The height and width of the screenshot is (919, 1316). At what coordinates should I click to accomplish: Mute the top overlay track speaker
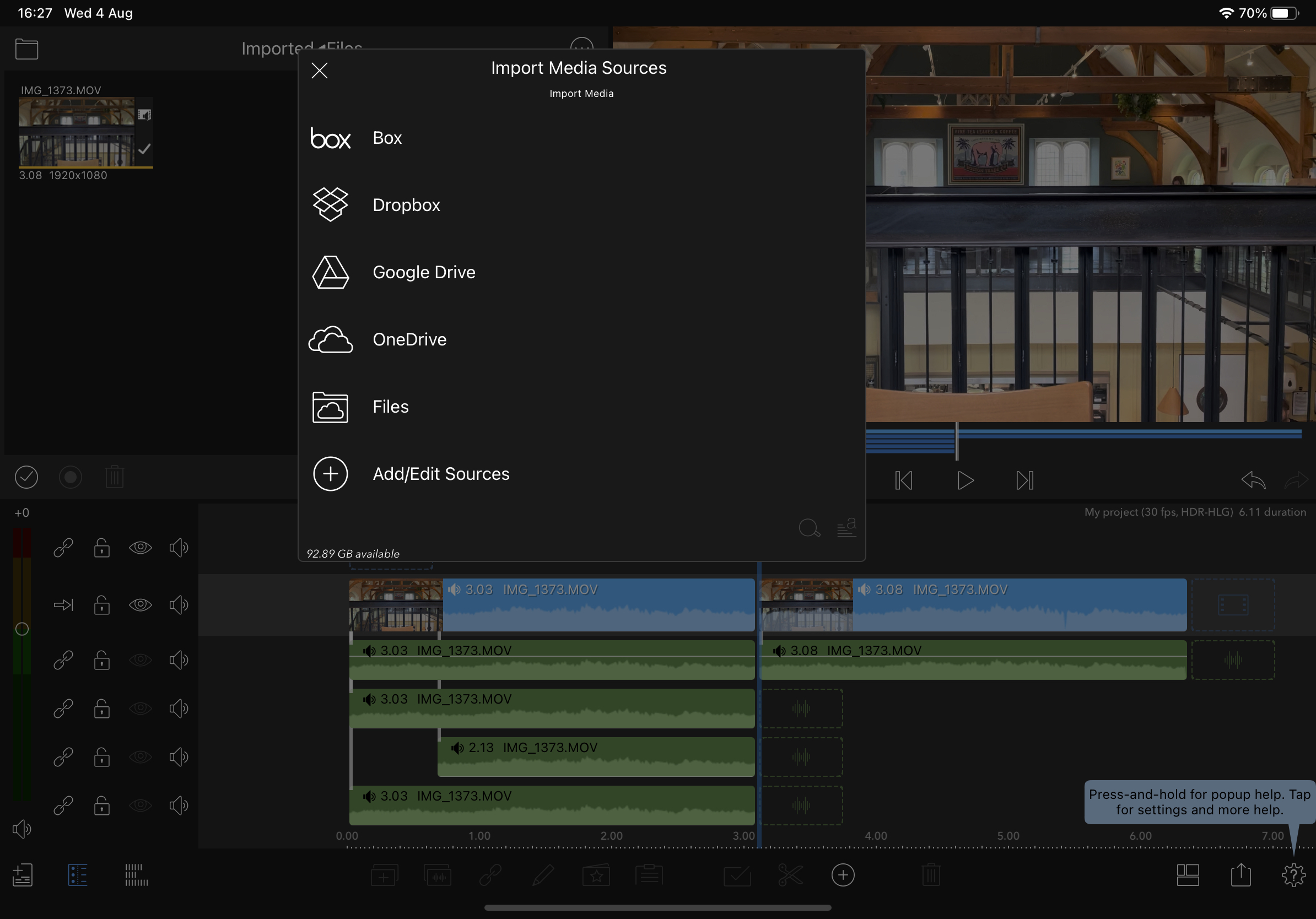pyautogui.click(x=179, y=548)
